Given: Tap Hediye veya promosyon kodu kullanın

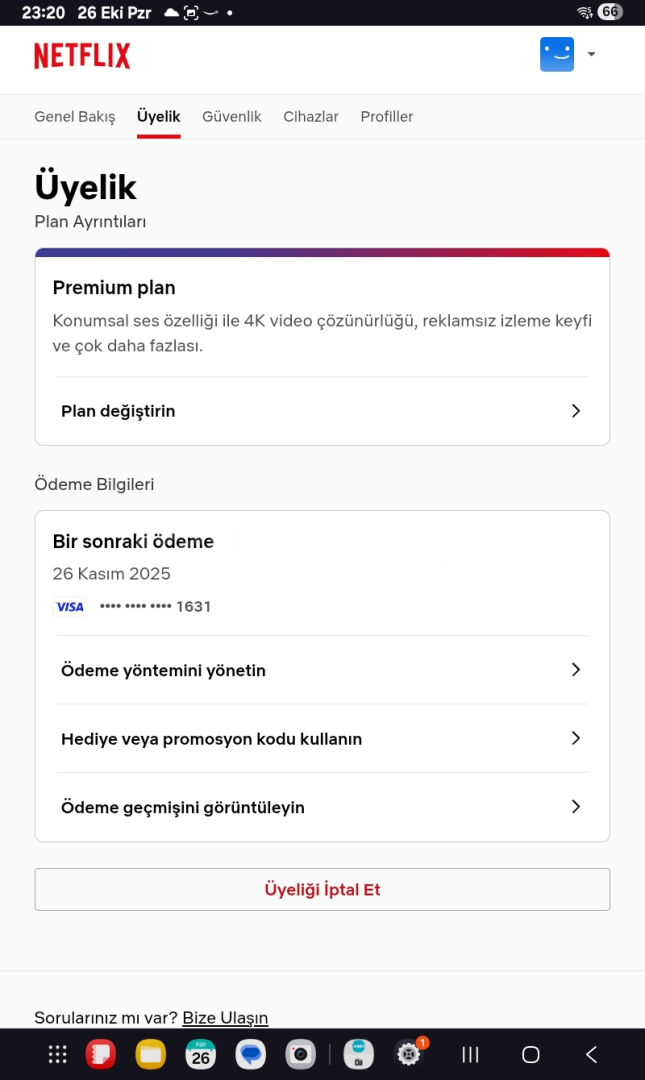Looking at the screenshot, I should [322, 739].
